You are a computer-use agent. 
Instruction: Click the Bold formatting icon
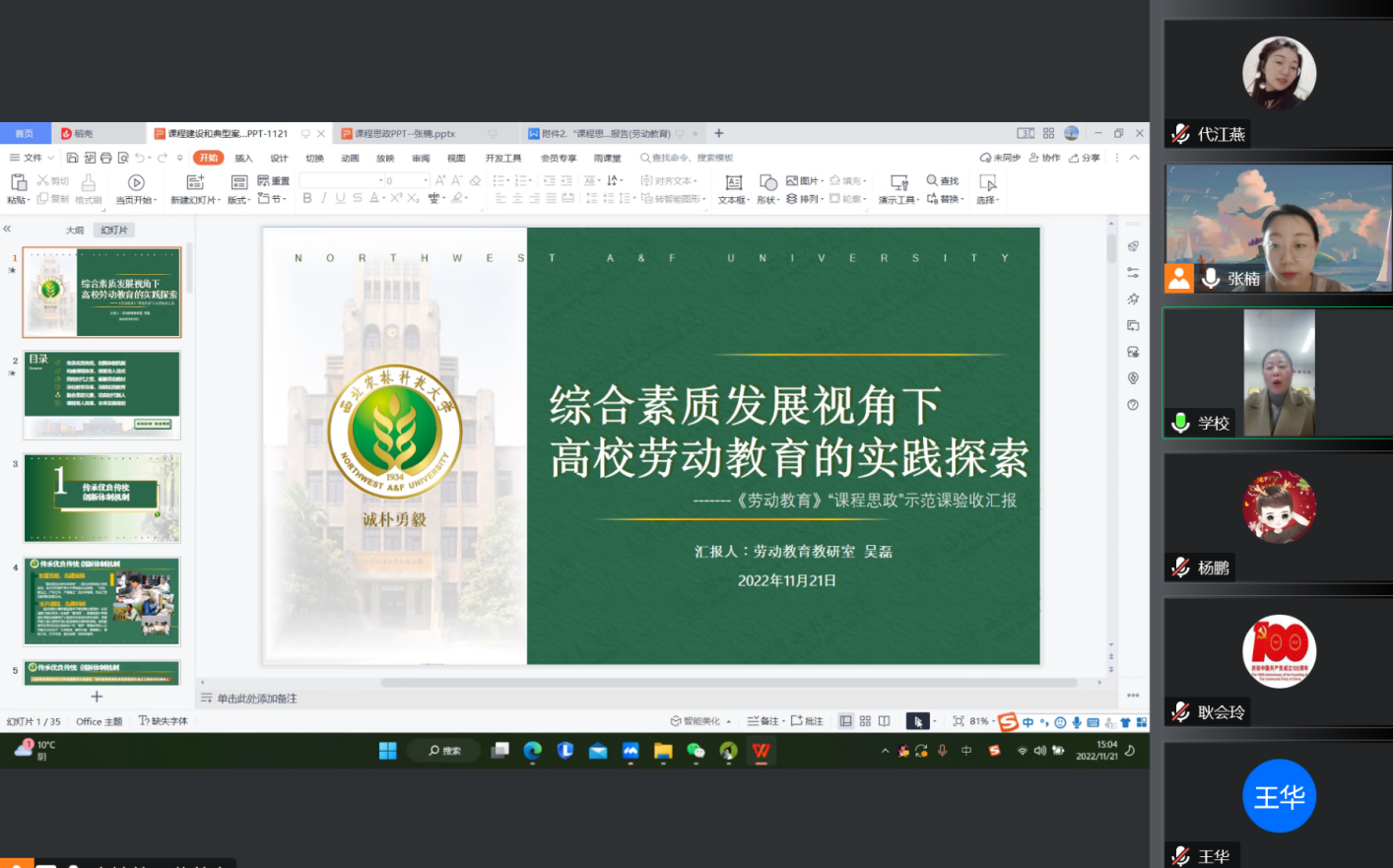(x=307, y=198)
